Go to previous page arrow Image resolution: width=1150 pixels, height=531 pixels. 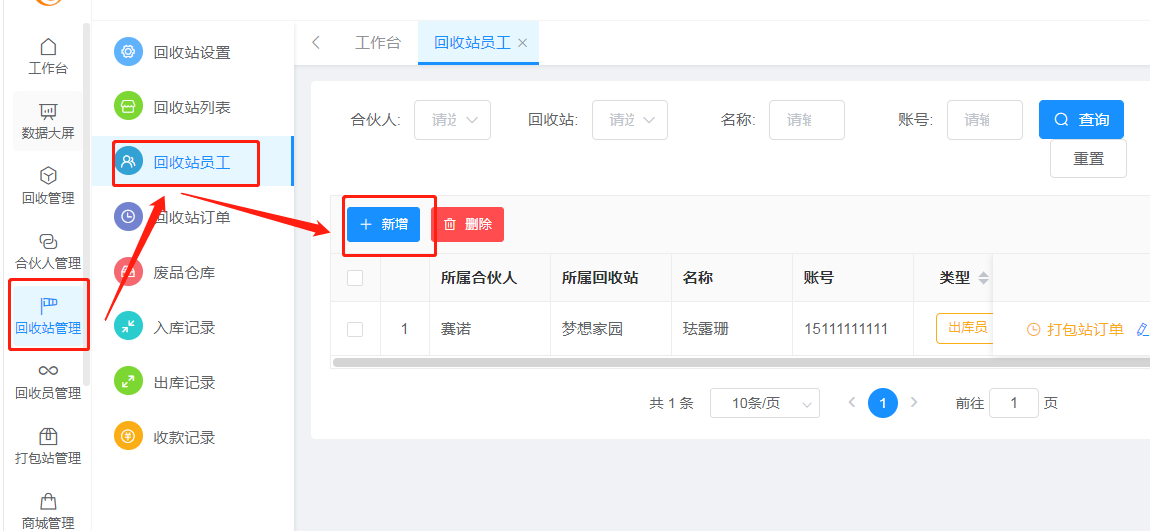point(851,402)
